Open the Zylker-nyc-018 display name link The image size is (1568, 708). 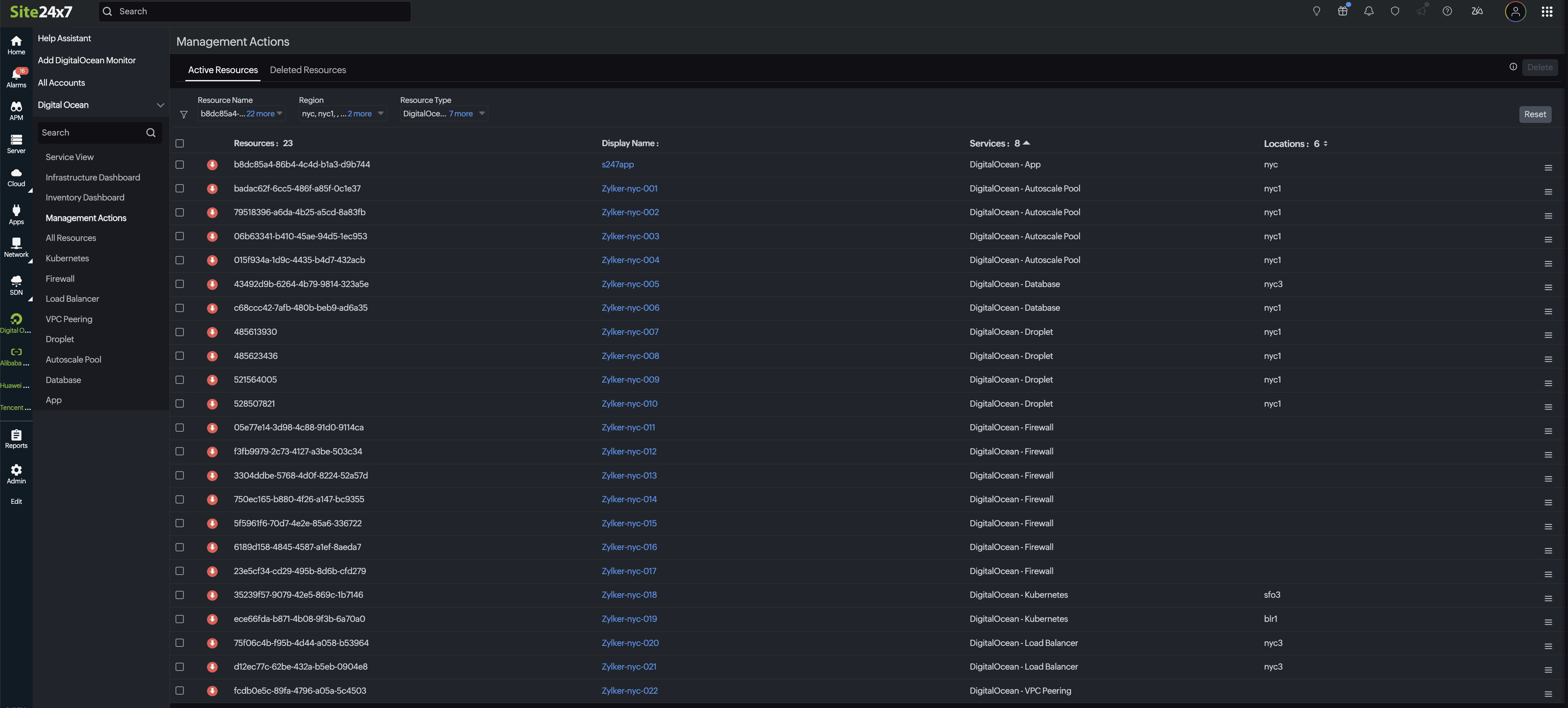click(629, 595)
